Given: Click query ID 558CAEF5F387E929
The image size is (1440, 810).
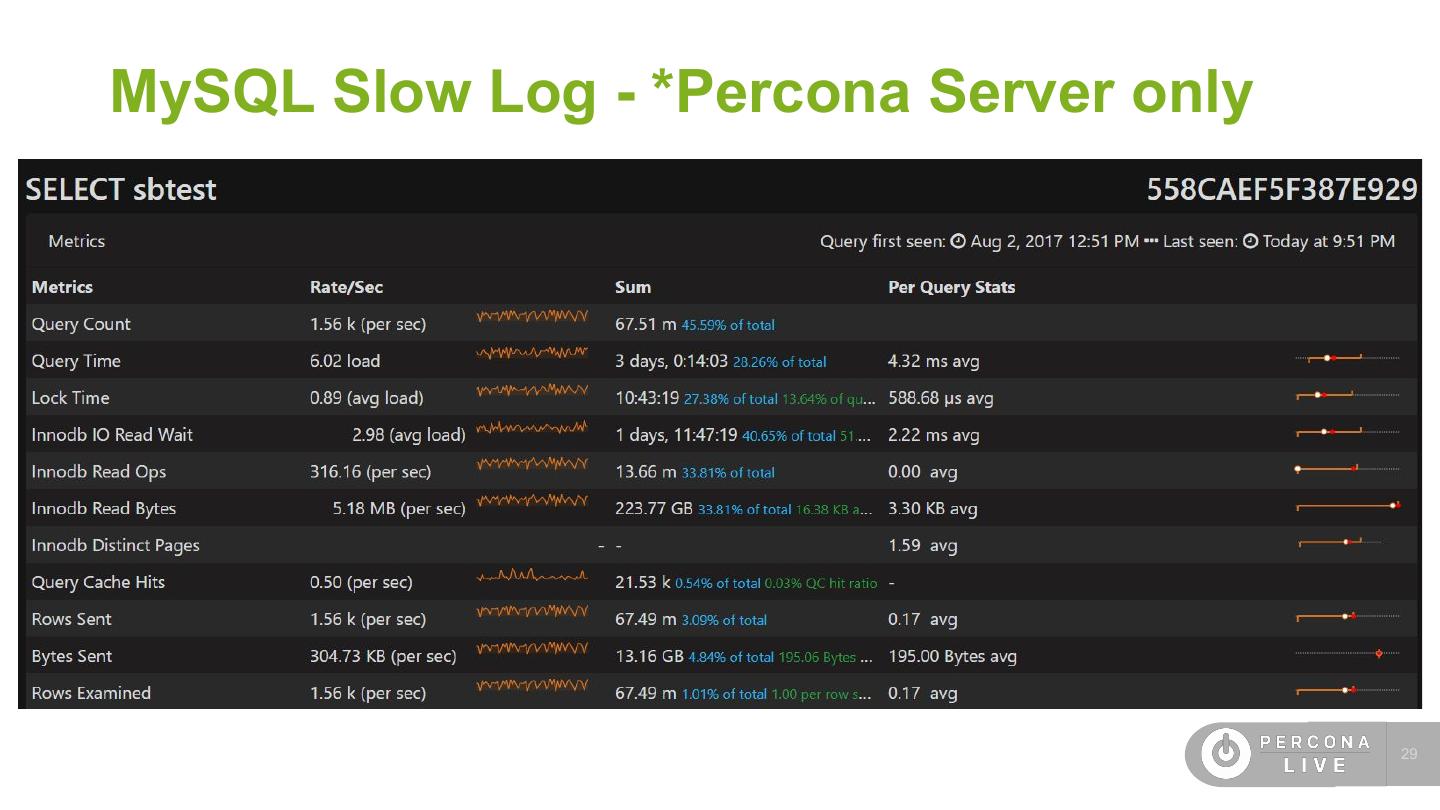Looking at the screenshot, I should click(1281, 189).
